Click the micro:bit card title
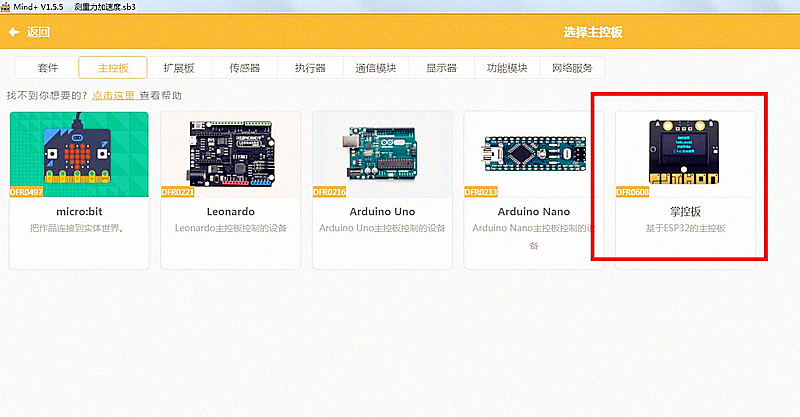The image size is (800, 417). (x=79, y=211)
